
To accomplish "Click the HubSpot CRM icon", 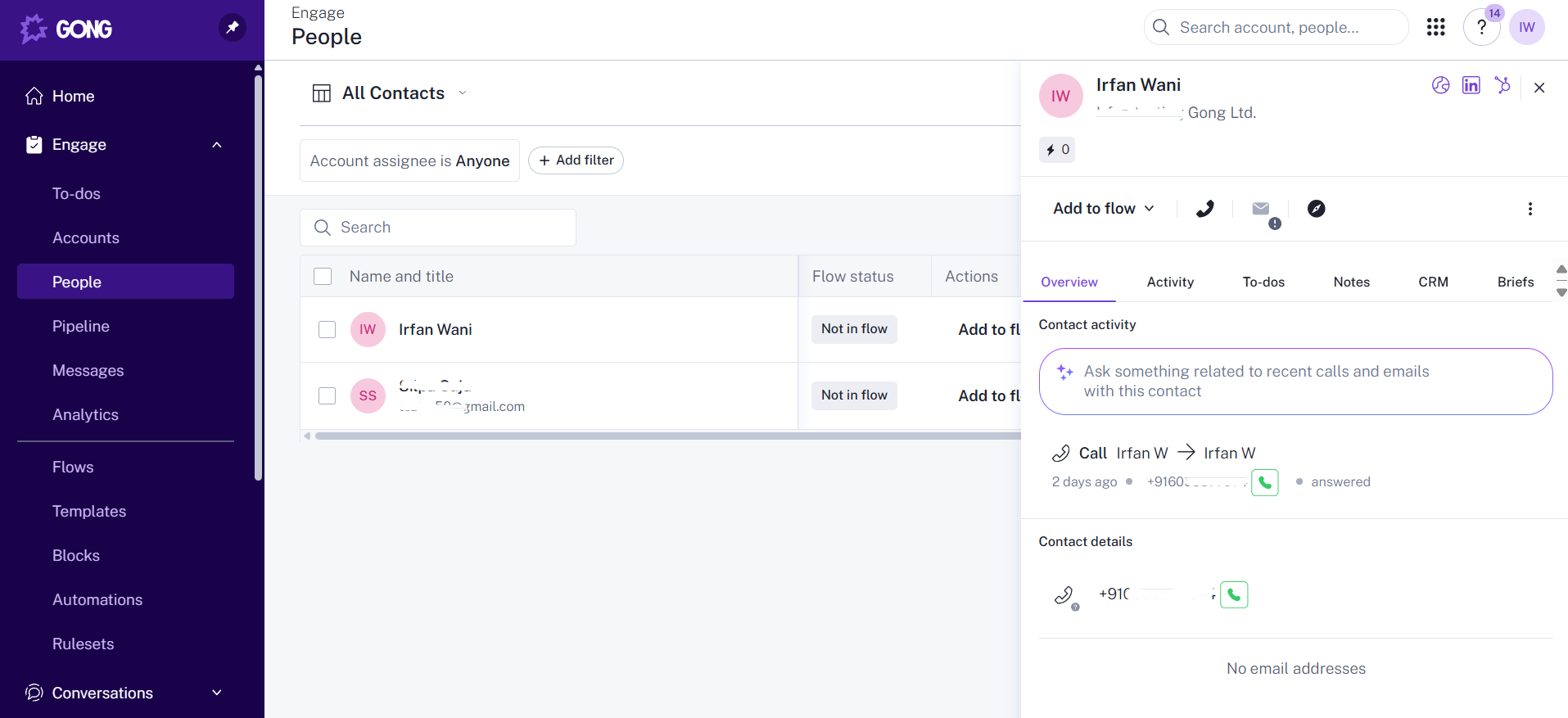I will pos(1502,85).
